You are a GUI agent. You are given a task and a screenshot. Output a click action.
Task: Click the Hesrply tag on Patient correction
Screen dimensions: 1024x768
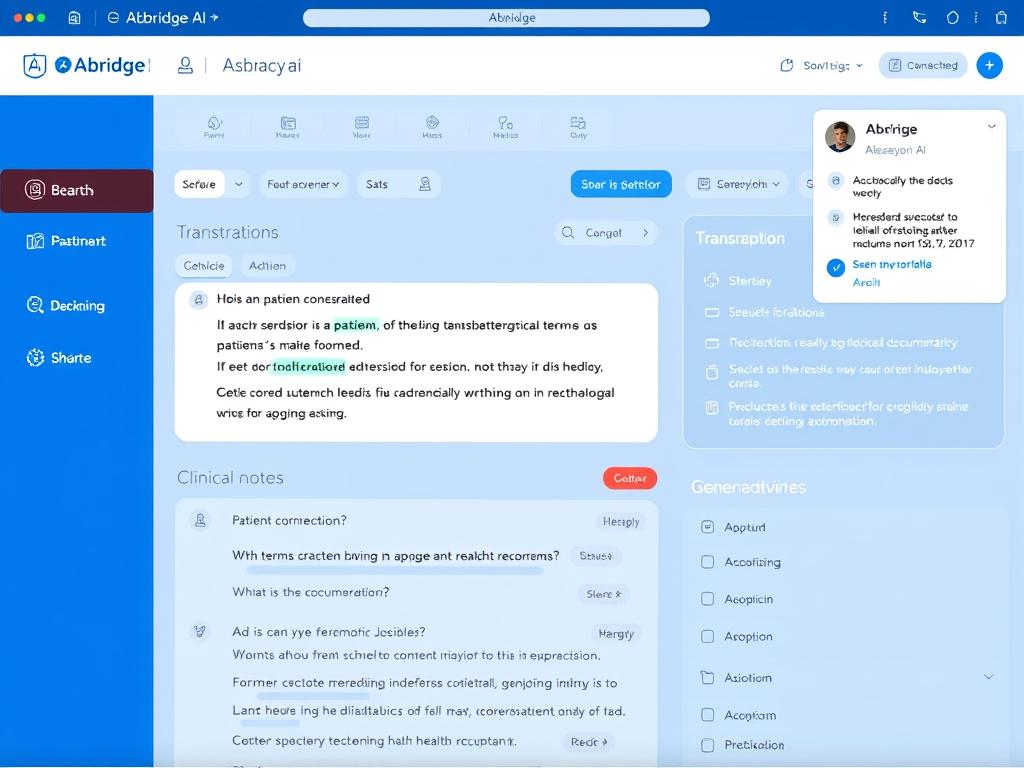[620, 521]
